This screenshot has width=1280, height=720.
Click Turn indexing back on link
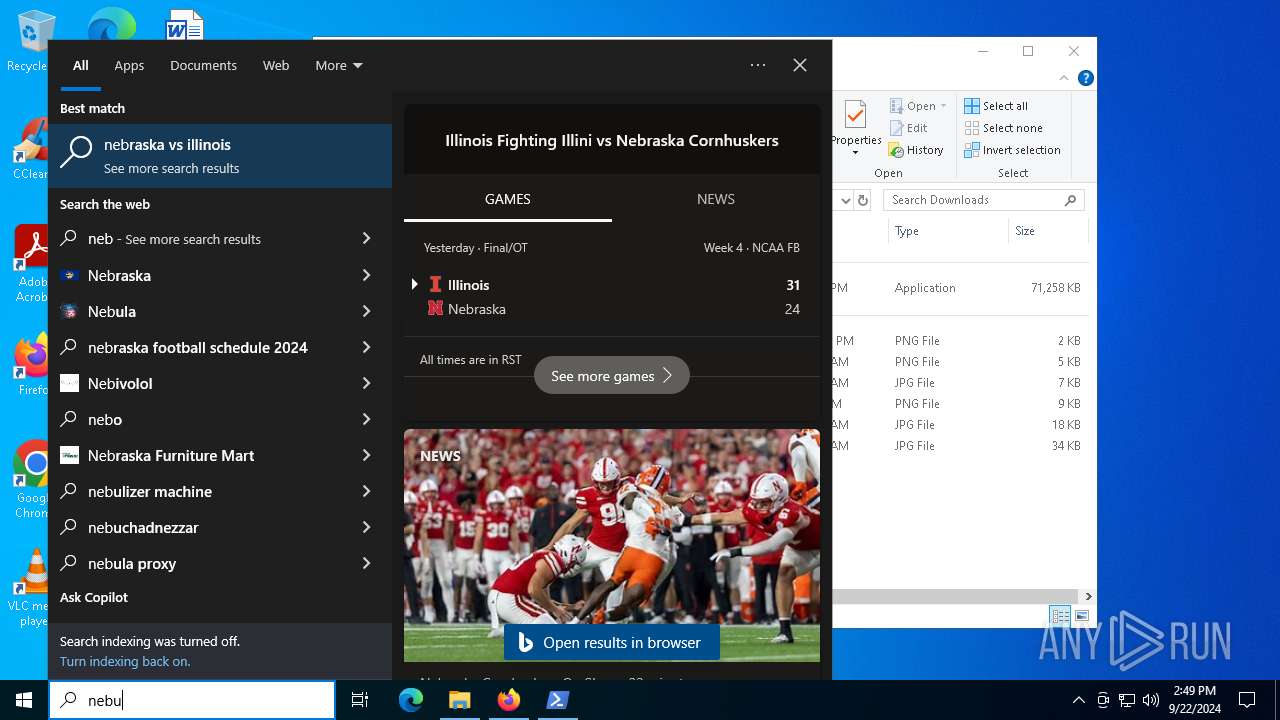click(x=125, y=661)
